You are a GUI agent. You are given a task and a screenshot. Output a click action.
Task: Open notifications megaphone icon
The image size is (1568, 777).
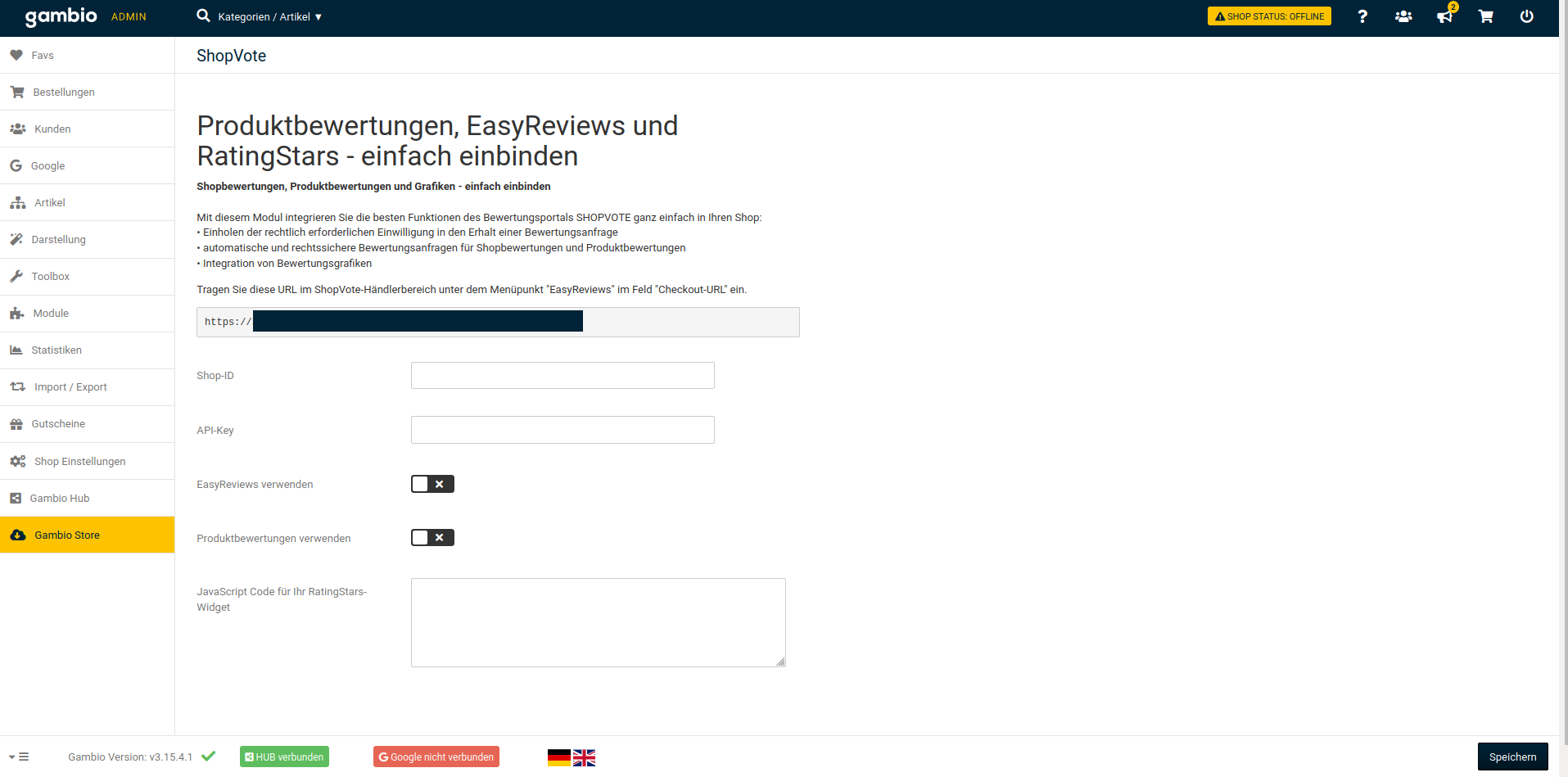[1444, 16]
